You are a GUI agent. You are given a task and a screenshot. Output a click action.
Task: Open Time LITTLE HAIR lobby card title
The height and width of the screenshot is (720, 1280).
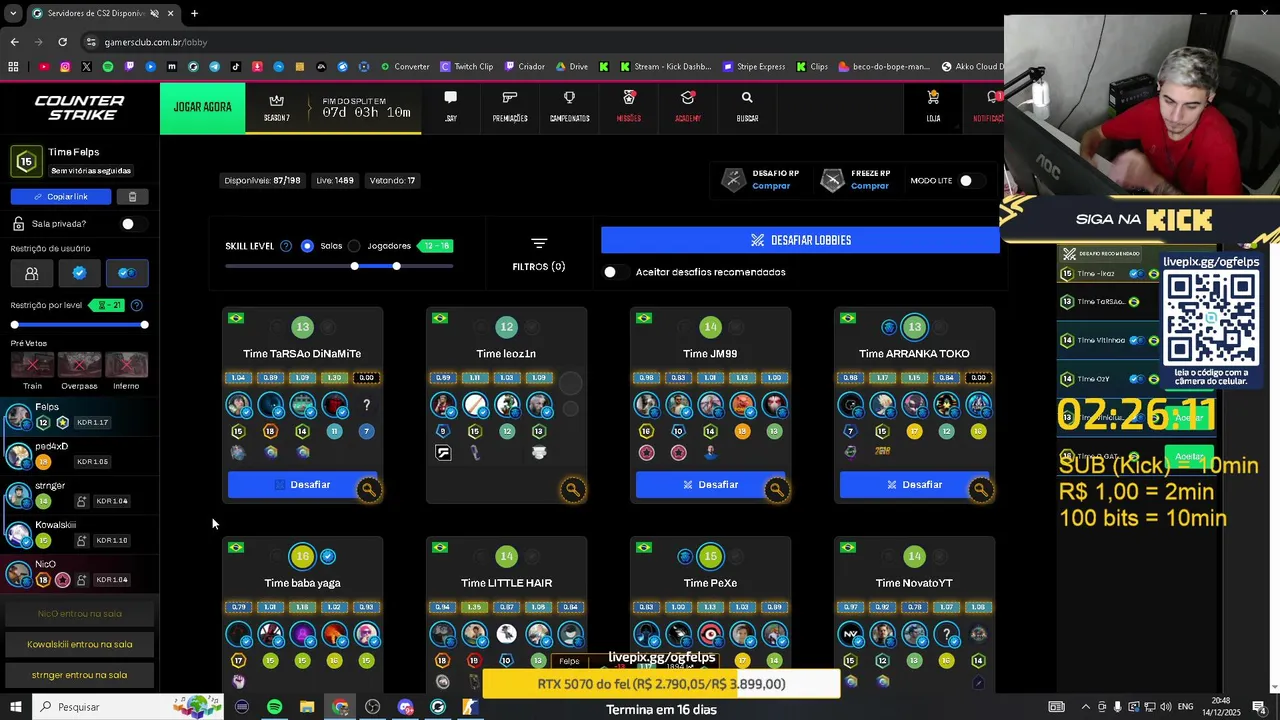pos(506,583)
